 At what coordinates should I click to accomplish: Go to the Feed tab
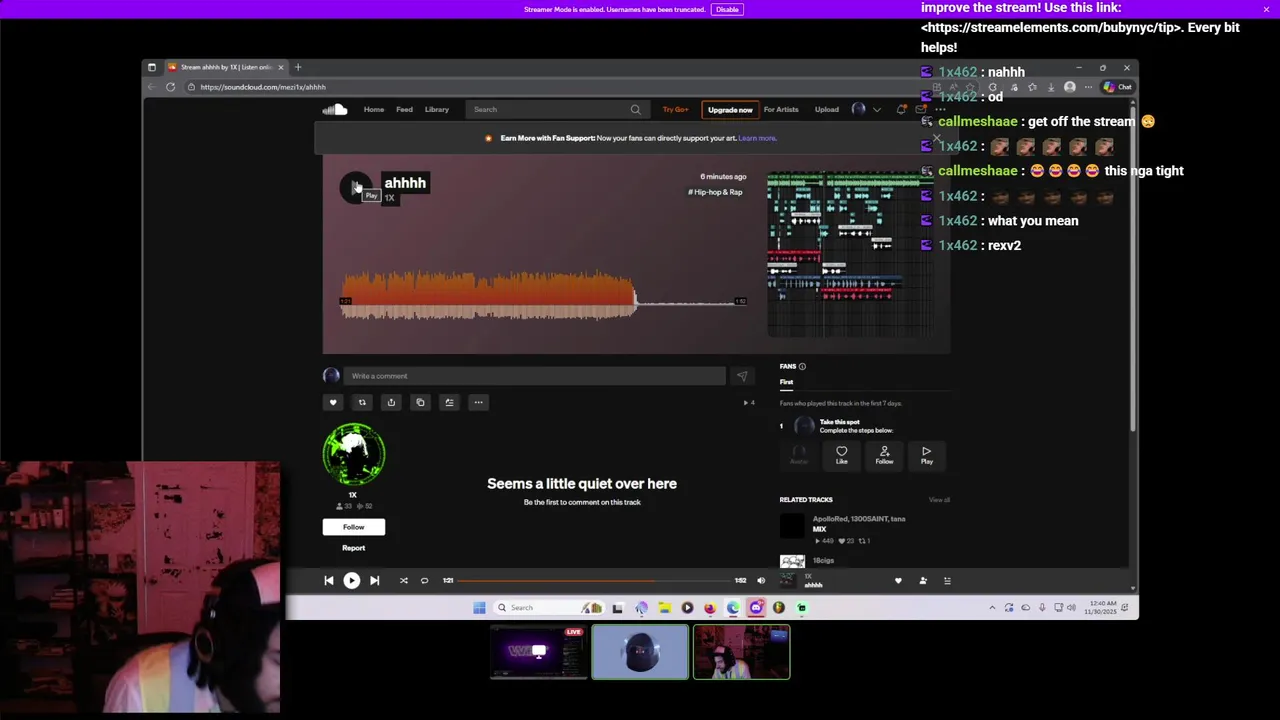pos(404,110)
